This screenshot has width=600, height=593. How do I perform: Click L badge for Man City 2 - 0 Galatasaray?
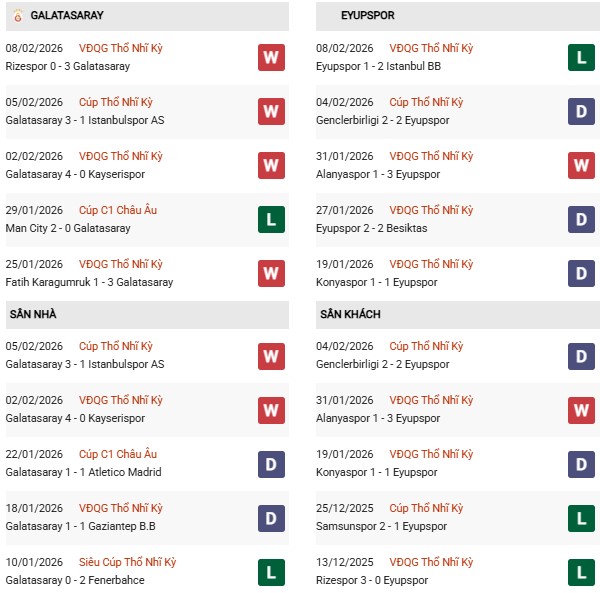pos(271,219)
